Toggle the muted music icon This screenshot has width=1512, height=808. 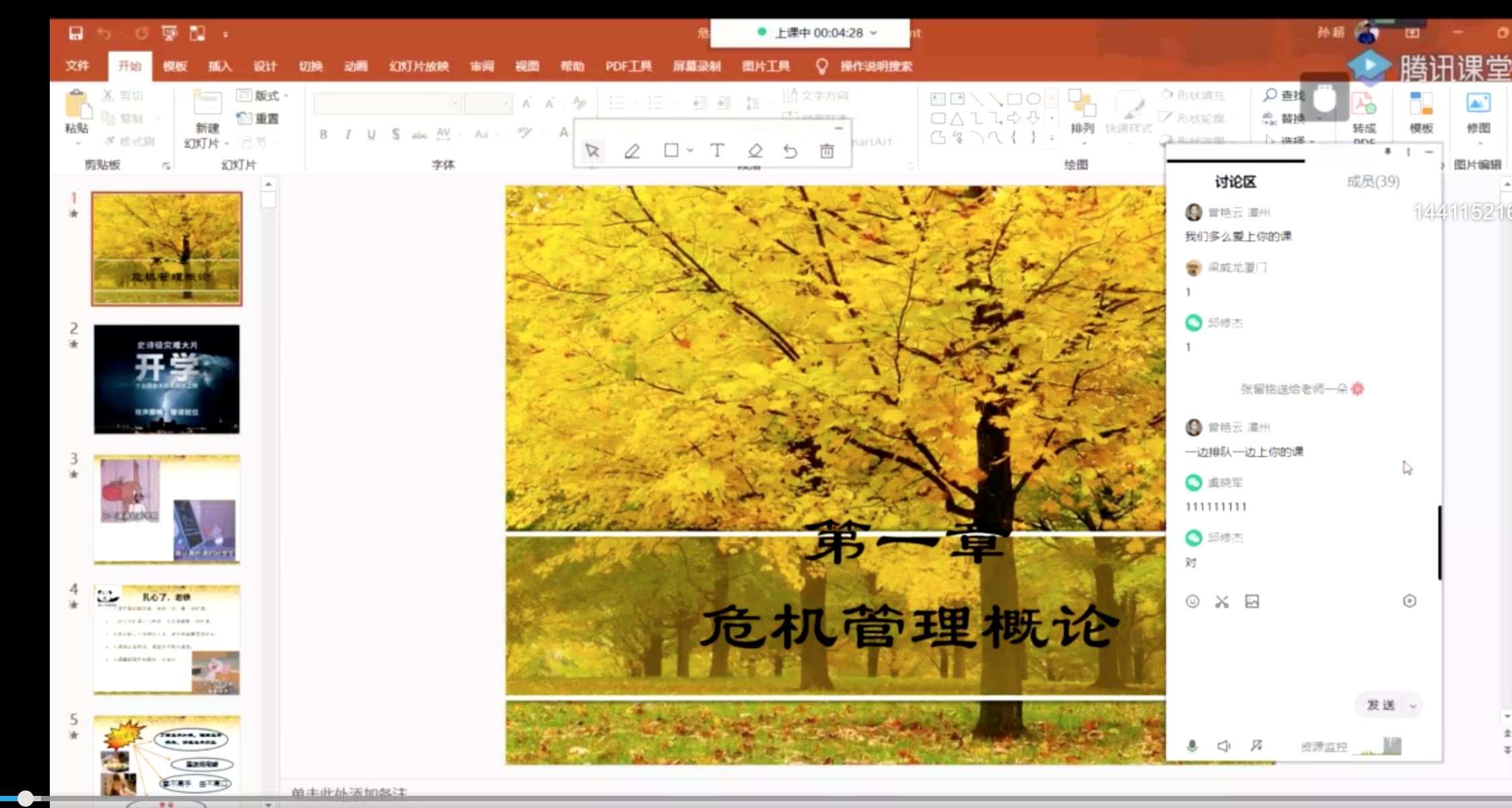click(1256, 745)
